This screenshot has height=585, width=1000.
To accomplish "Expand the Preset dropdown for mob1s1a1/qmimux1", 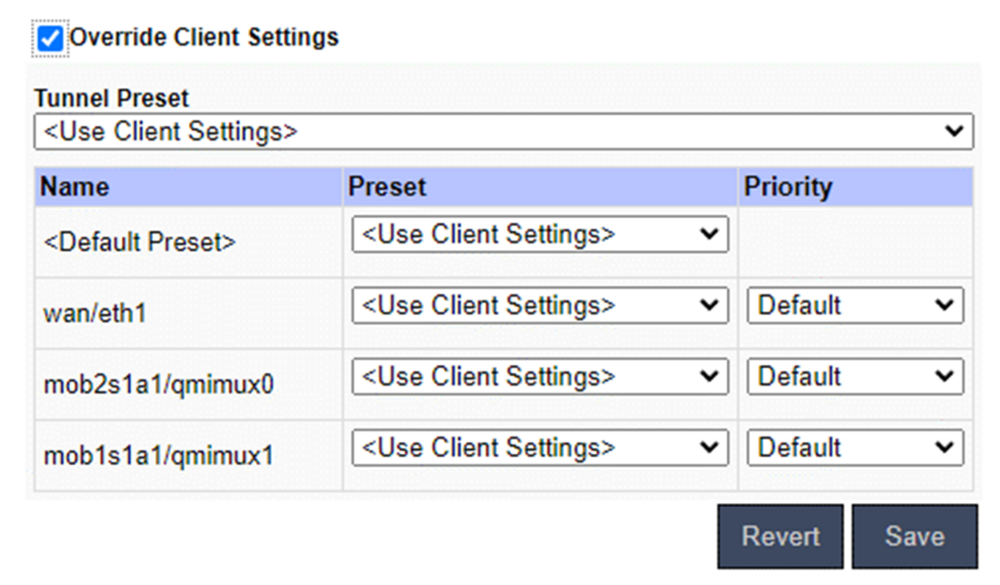I will click(x=539, y=448).
